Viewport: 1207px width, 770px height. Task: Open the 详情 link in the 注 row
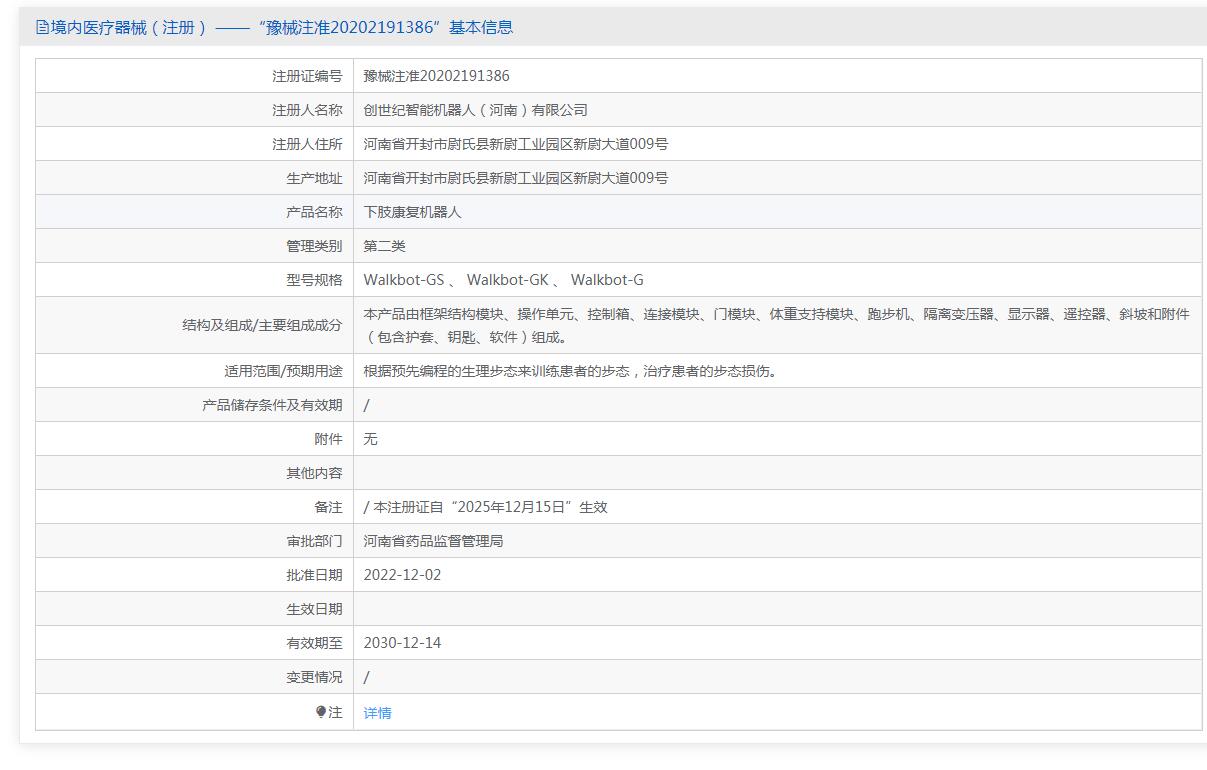click(377, 713)
